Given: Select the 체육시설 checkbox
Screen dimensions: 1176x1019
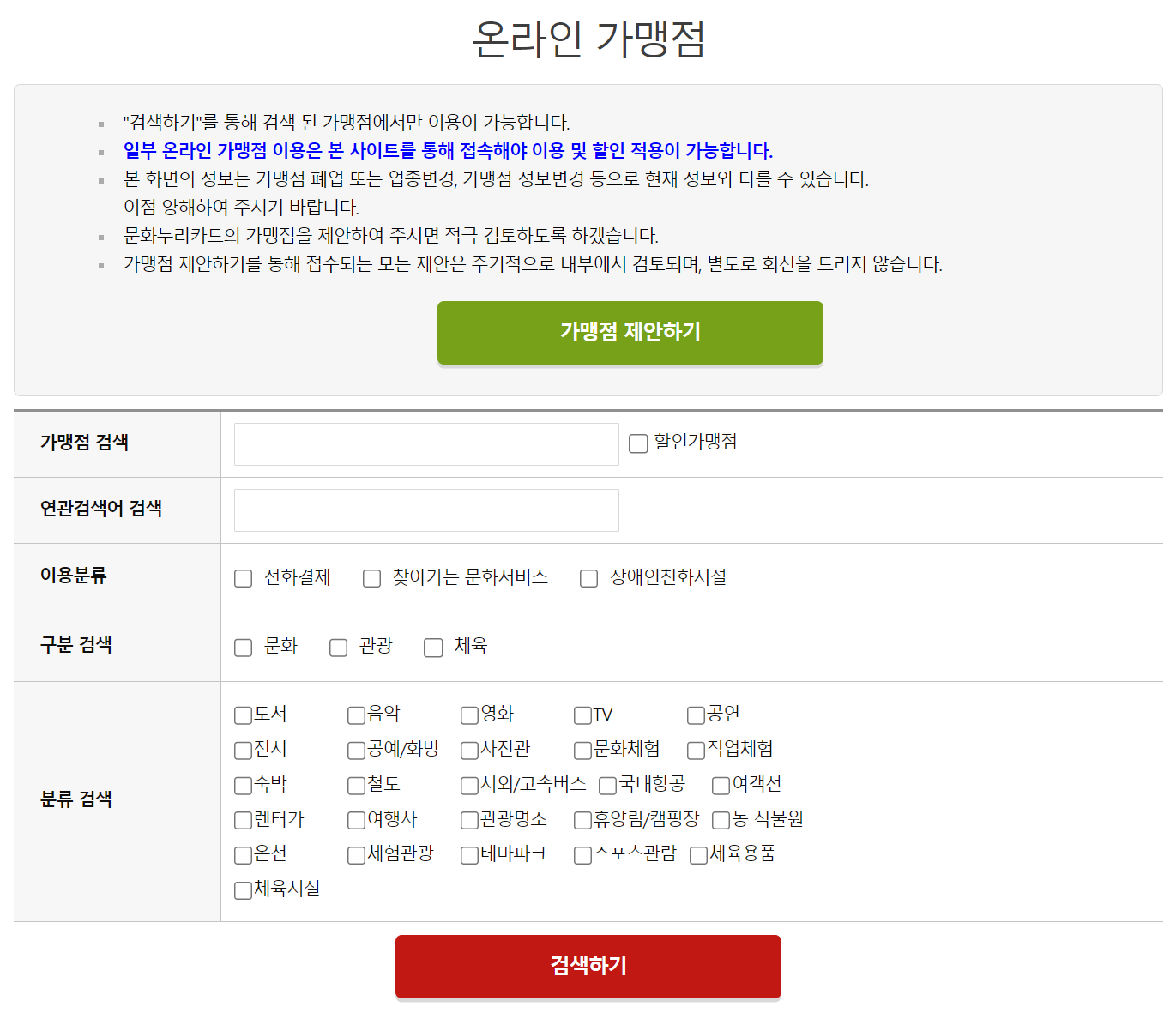Looking at the screenshot, I should pyautogui.click(x=243, y=890).
